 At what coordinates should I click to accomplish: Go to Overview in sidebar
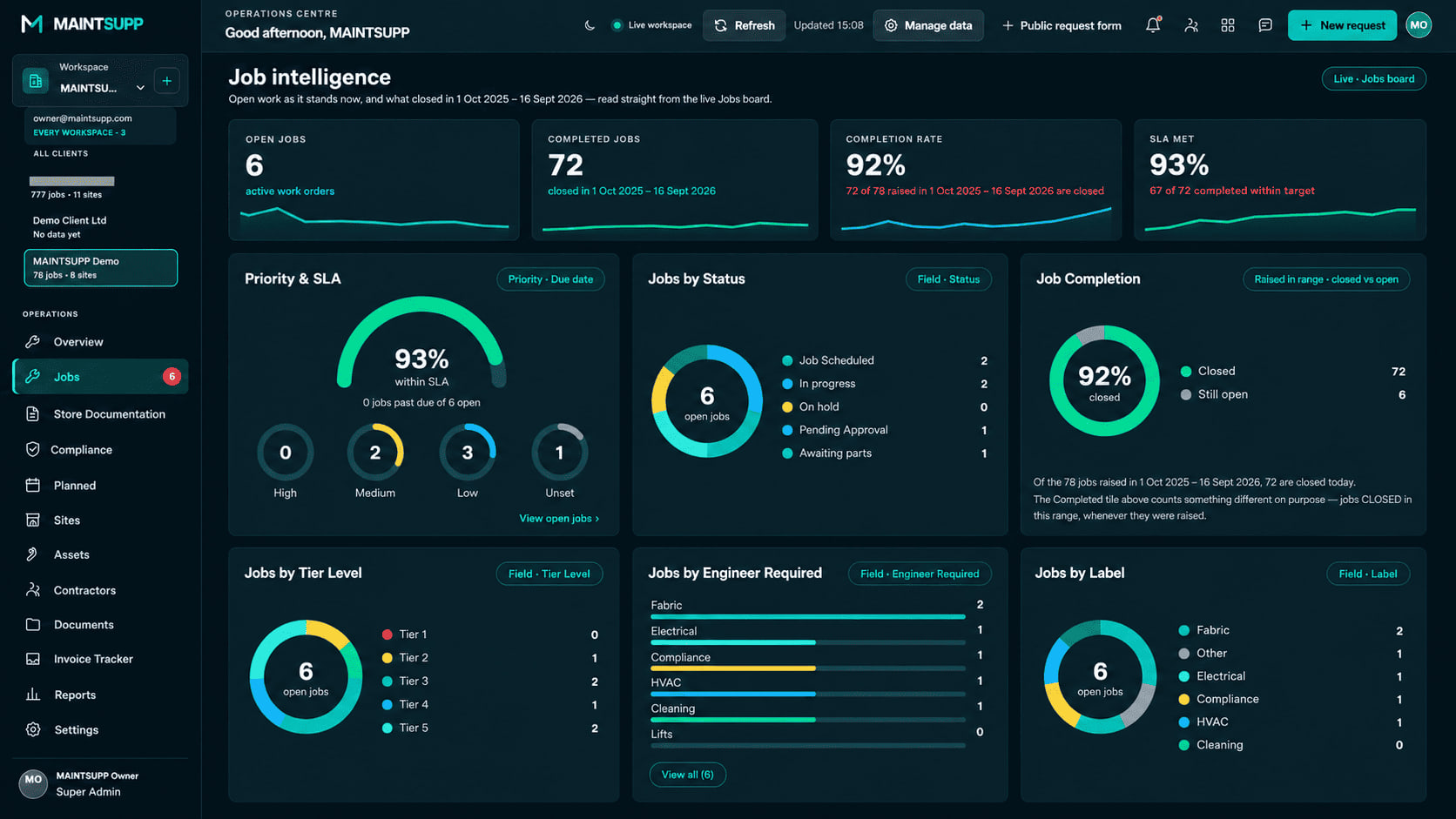100,342
